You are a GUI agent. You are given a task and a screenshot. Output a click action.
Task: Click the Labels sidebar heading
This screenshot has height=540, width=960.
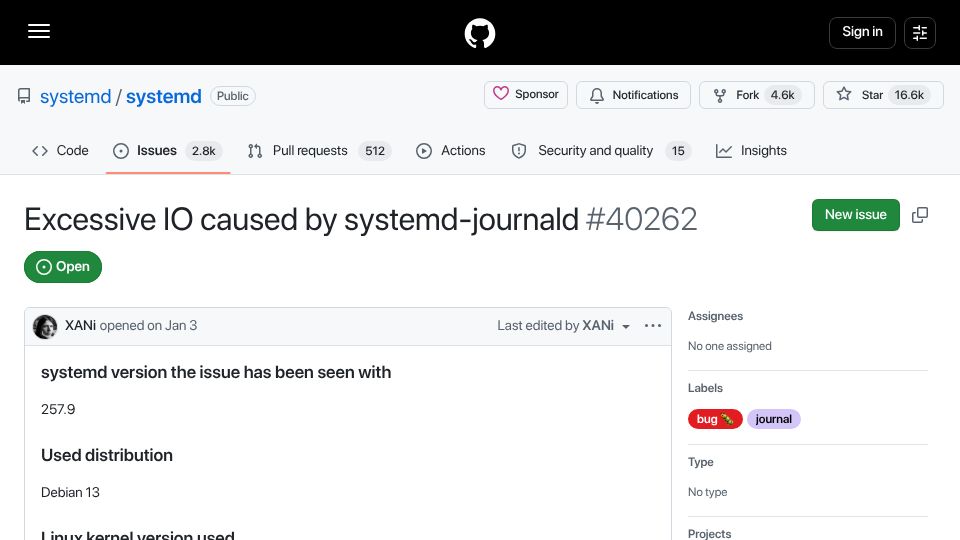point(705,388)
